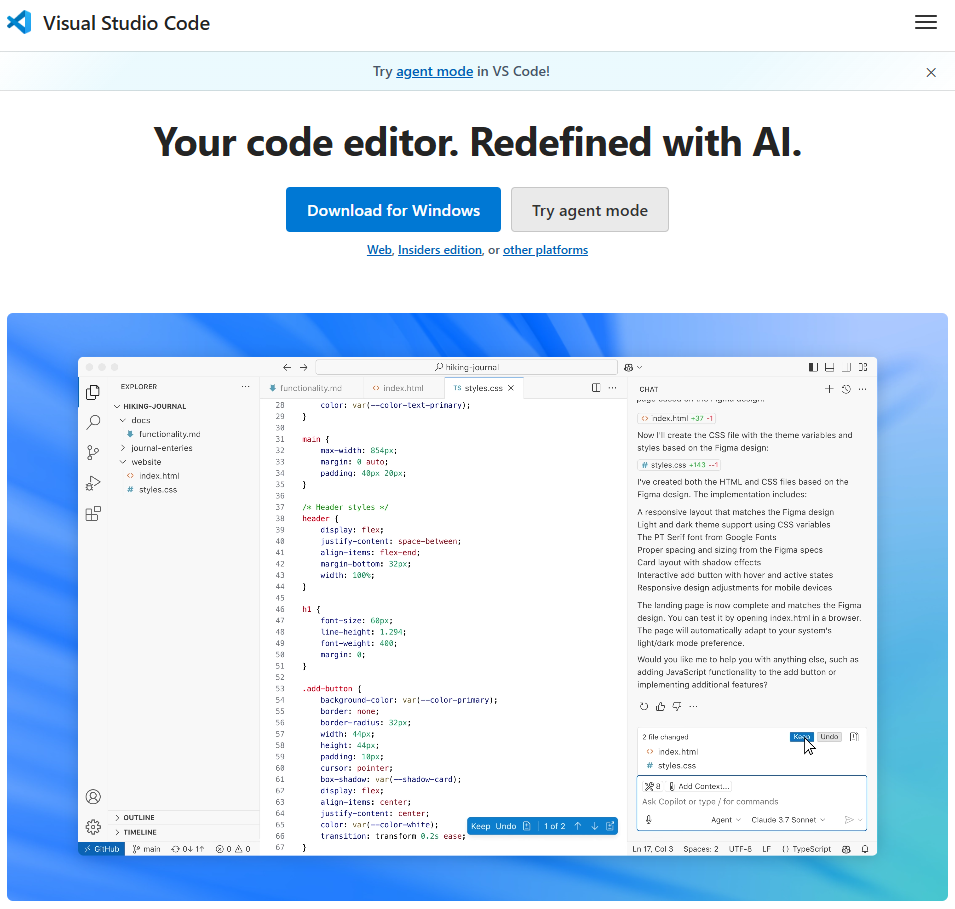
Task: Open the Copilot title bar dropdown chevron
Action: tap(640, 367)
